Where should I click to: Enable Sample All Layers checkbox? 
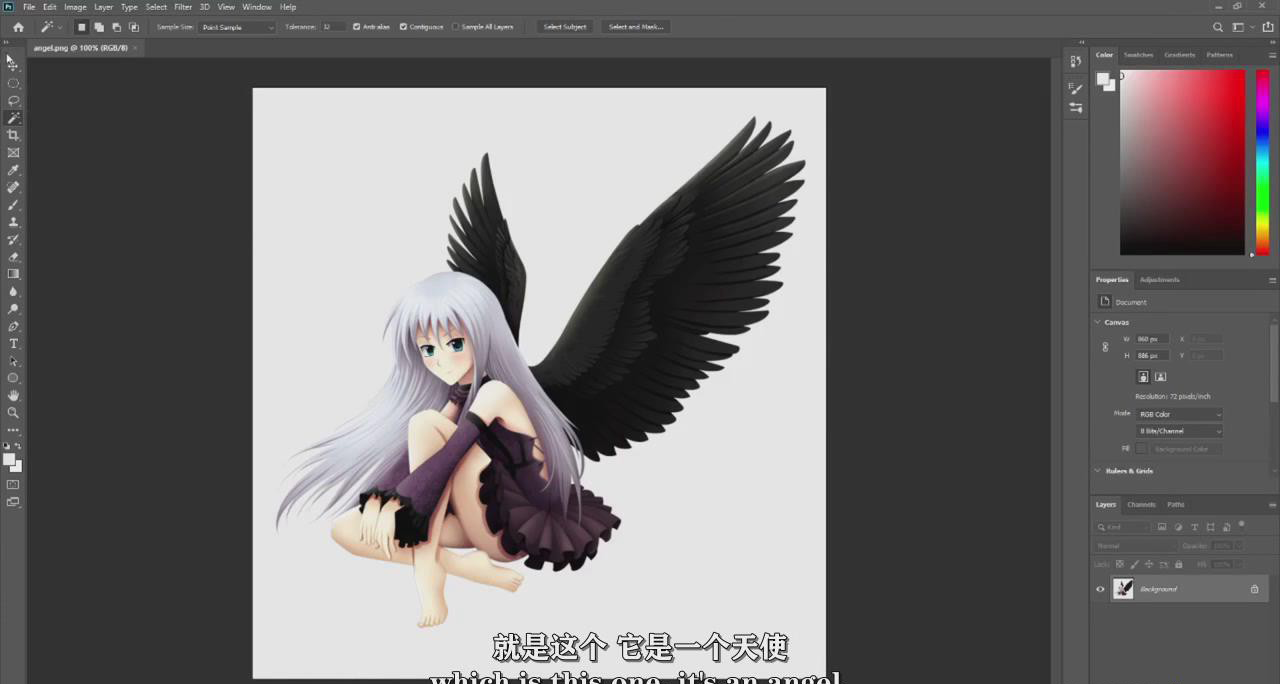(456, 27)
